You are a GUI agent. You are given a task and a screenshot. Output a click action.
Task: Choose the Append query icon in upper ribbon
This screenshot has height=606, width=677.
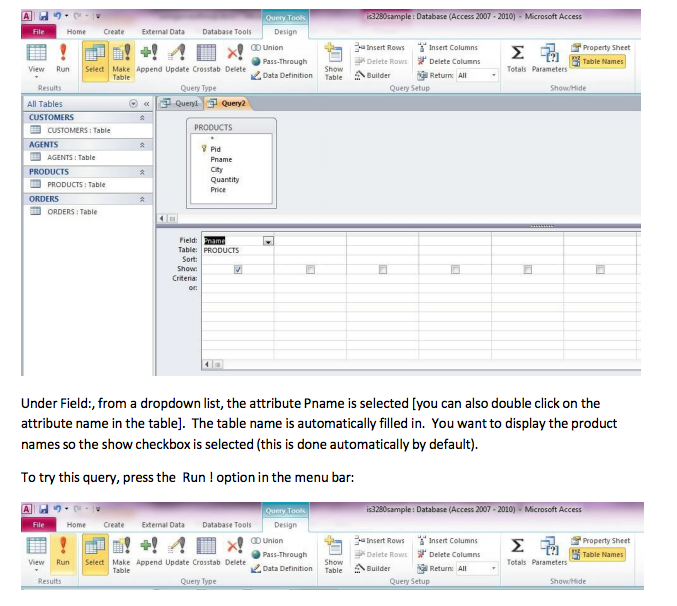(149, 53)
